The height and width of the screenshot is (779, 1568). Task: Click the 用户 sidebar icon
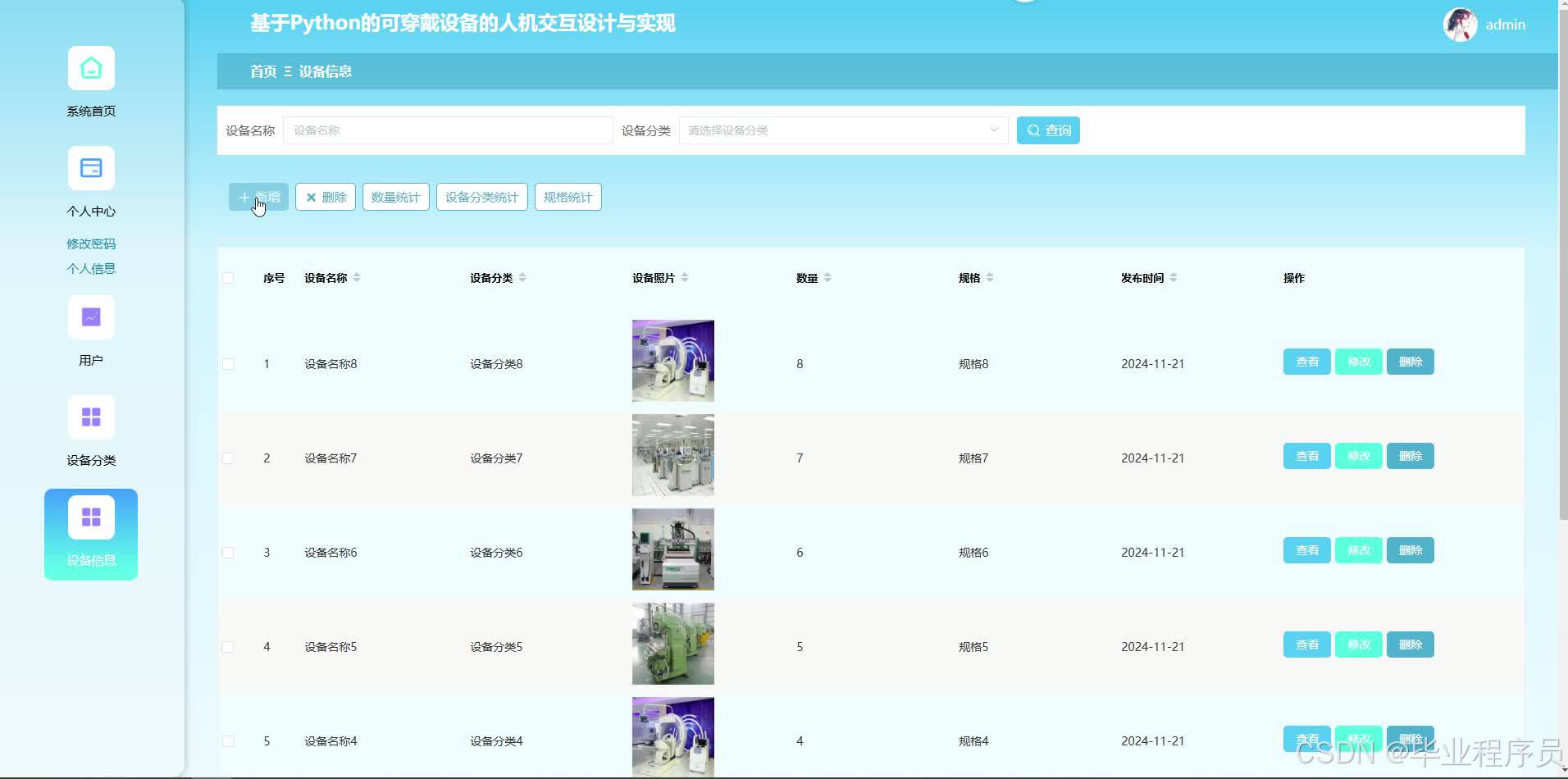tap(90, 317)
